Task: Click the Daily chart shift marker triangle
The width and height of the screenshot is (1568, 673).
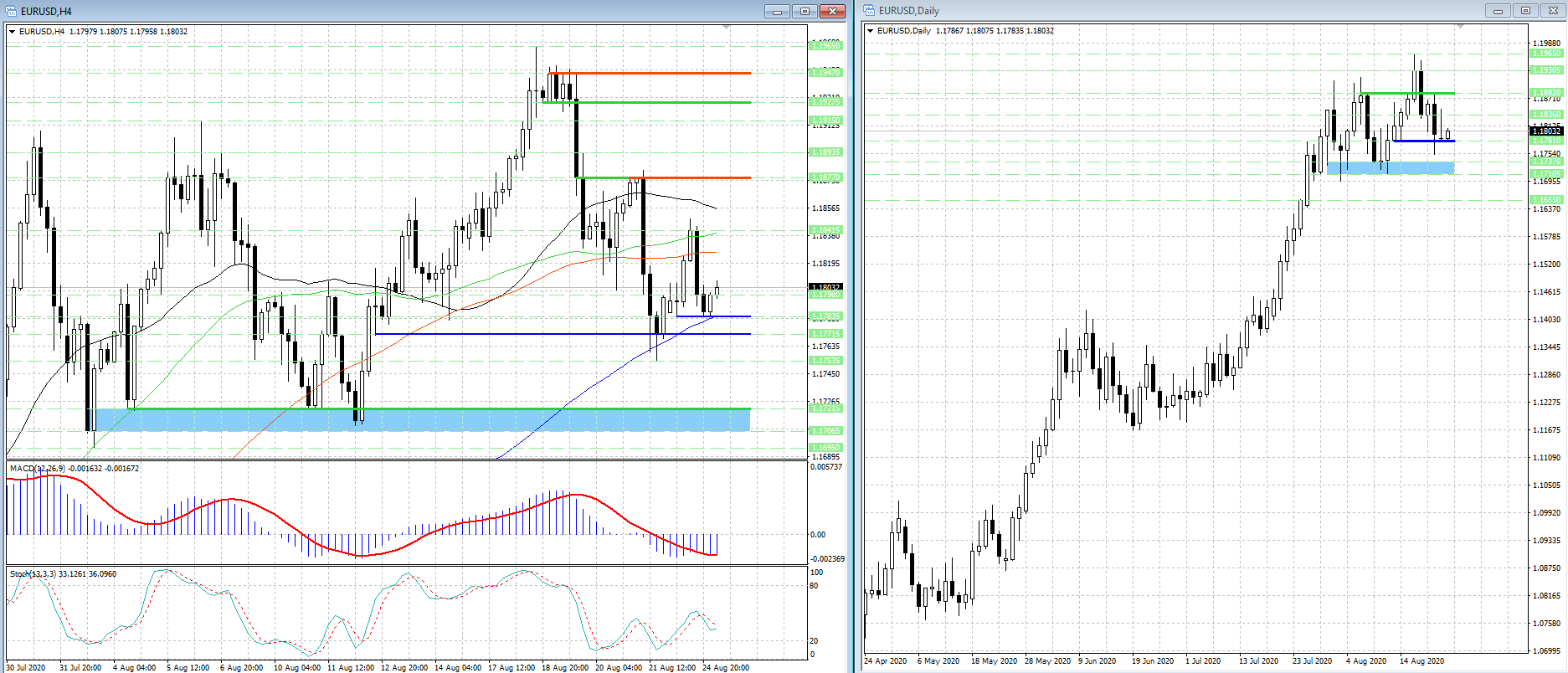Action: click(1460, 28)
